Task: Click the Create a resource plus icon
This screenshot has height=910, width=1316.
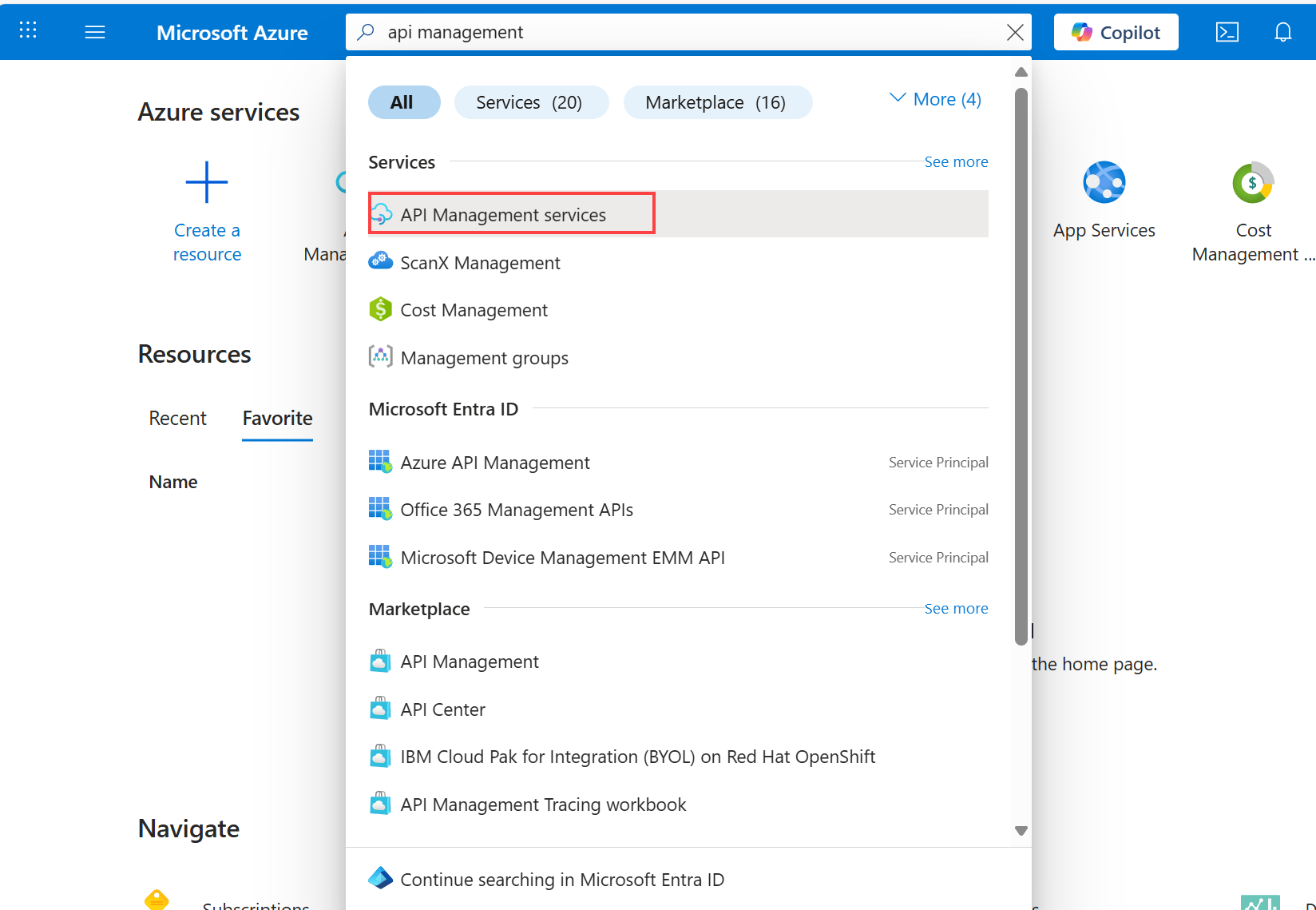Action: tap(207, 181)
